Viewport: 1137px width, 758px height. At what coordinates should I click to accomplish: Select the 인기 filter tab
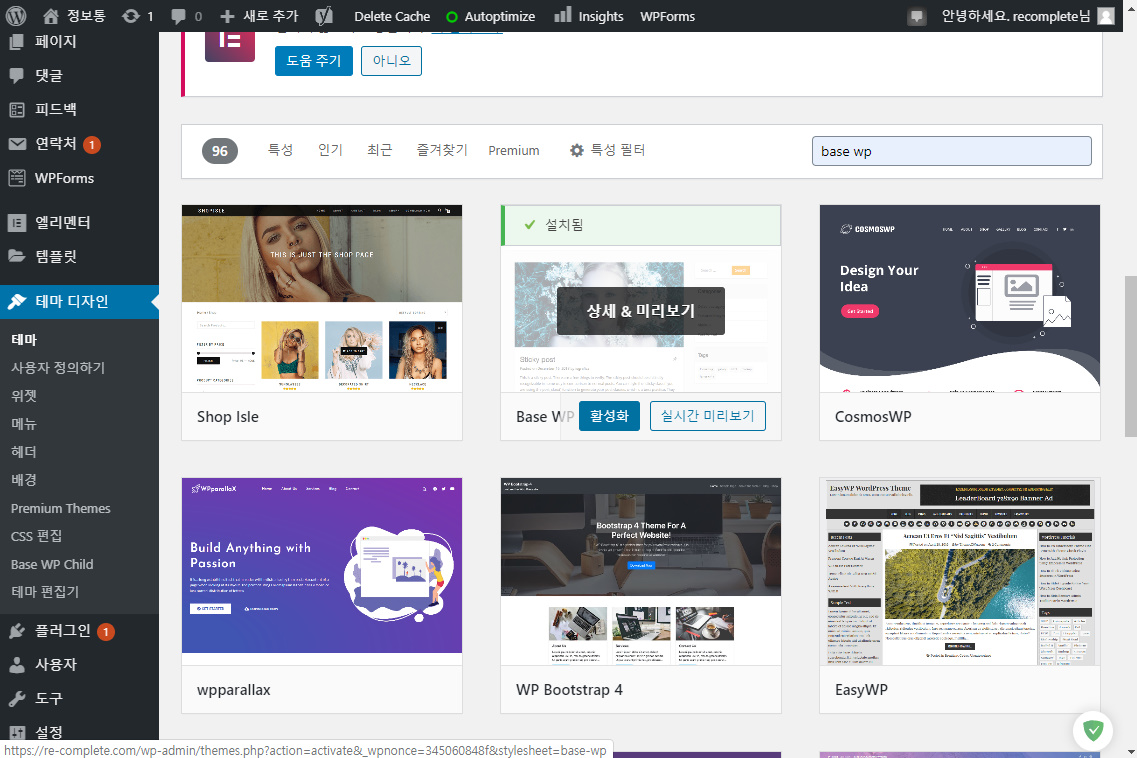point(330,150)
